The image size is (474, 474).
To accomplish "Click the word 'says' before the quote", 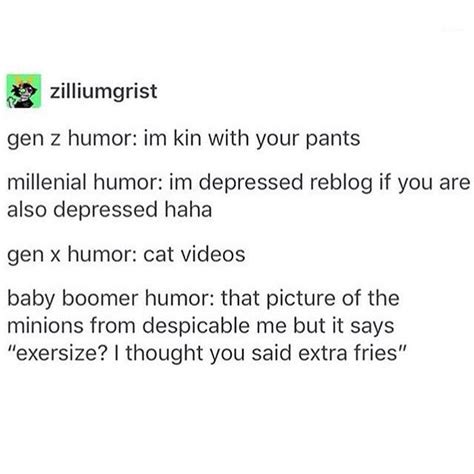I will tap(372, 327).
